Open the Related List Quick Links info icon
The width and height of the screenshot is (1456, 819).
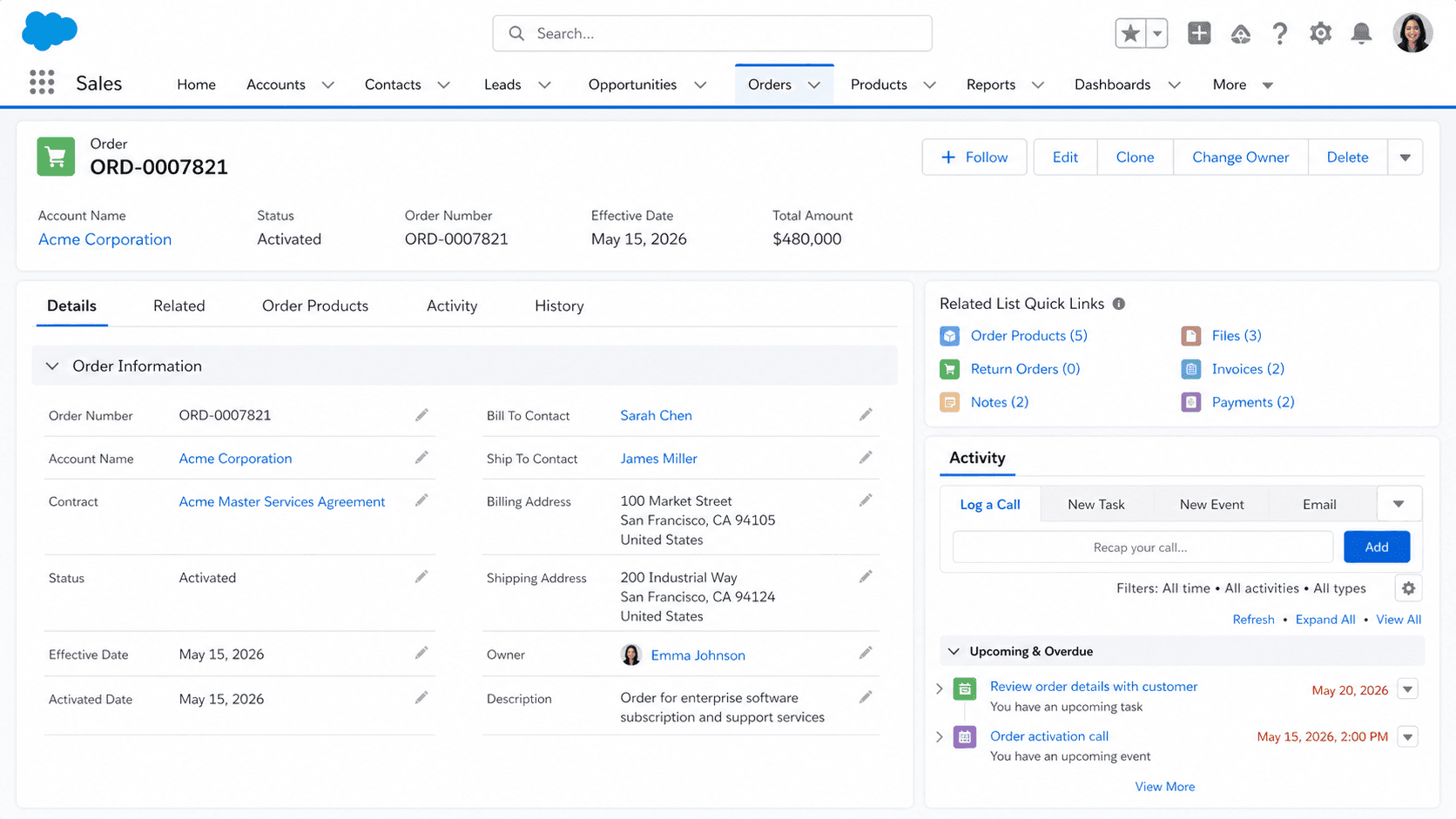coord(1119,304)
